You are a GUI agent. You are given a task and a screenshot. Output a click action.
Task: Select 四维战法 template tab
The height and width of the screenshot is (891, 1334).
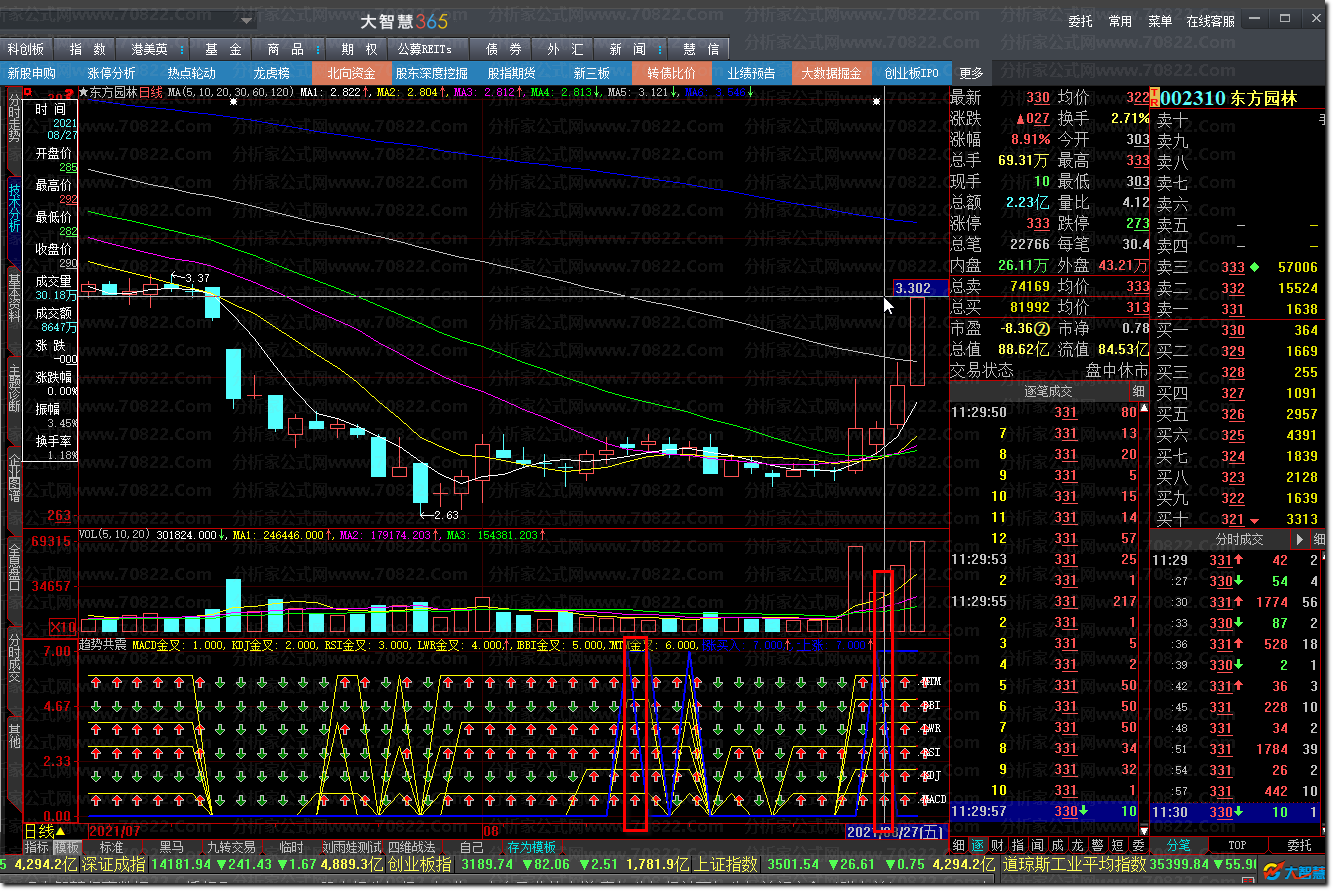pos(412,846)
